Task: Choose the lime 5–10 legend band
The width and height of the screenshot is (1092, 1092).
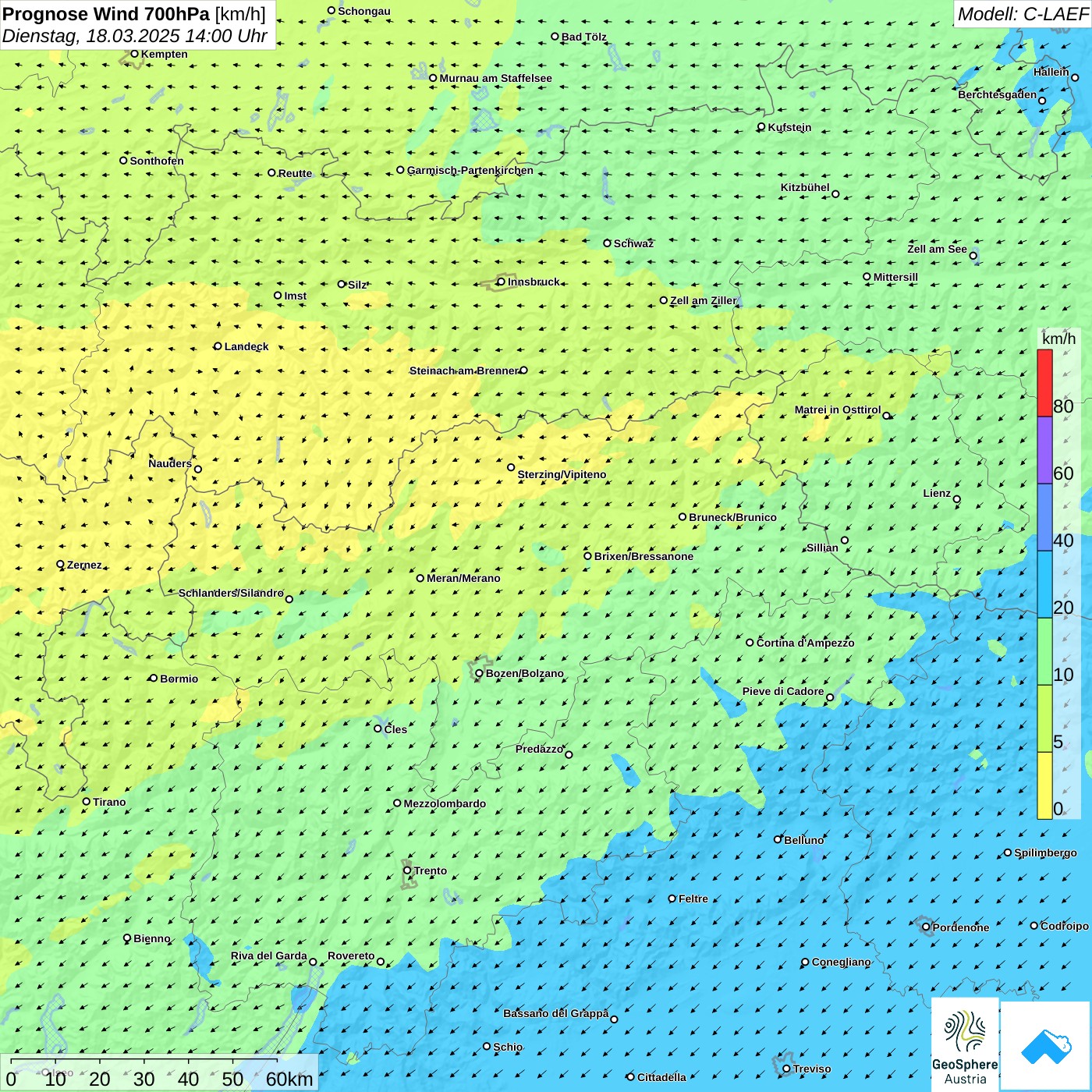Action: [1044, 719]
